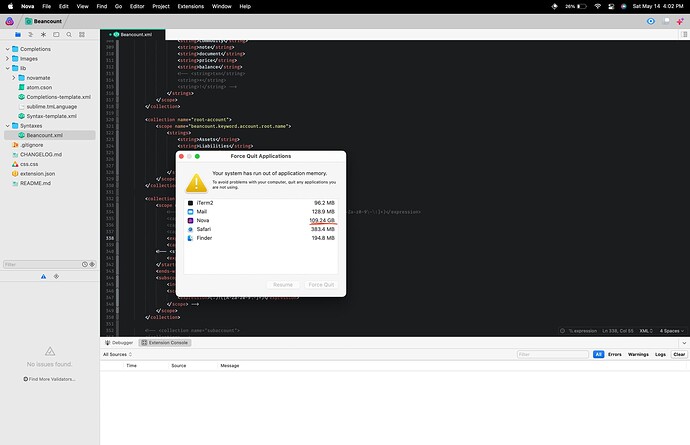This screenshot has height=445, width=690.
Task: Clear the console output
Action: 679,354
